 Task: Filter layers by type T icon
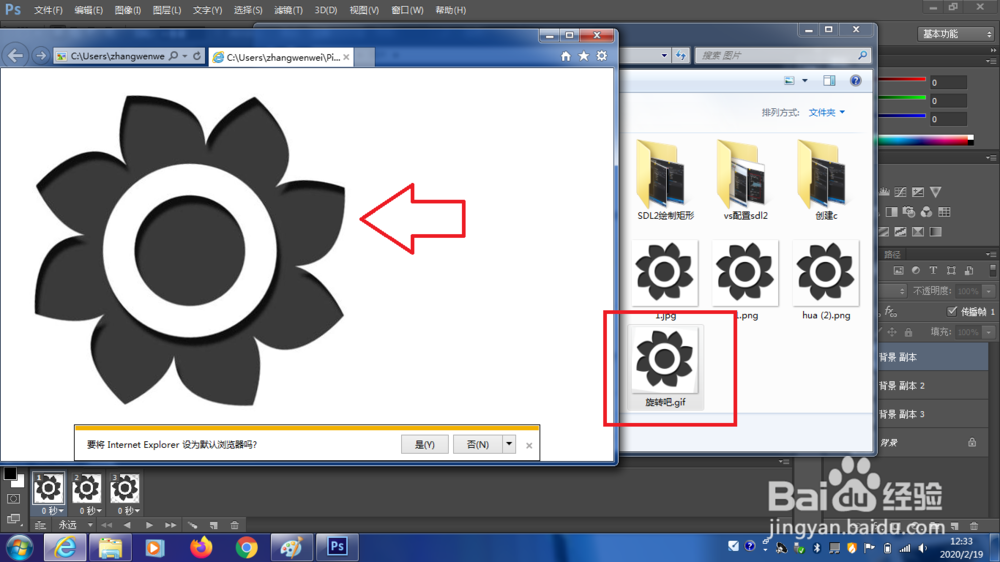(933, 270)
